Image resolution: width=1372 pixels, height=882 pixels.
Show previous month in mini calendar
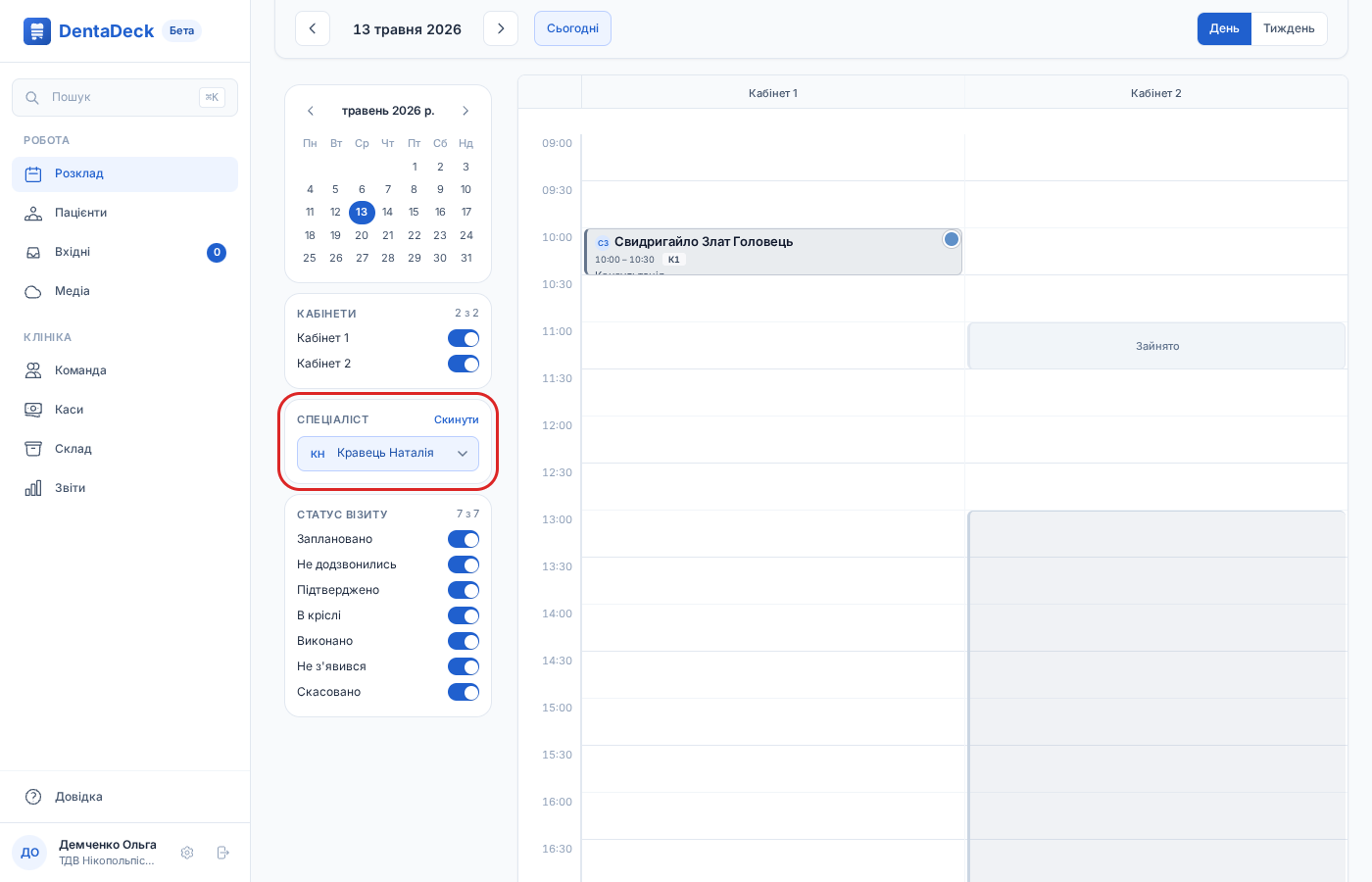pyautogui.click(x=311, y=111)
